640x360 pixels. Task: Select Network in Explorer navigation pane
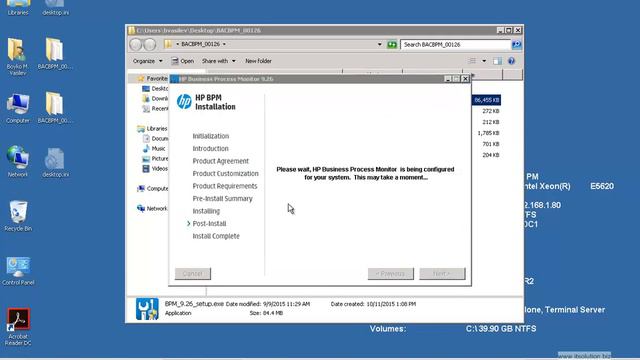click(152, 209)
